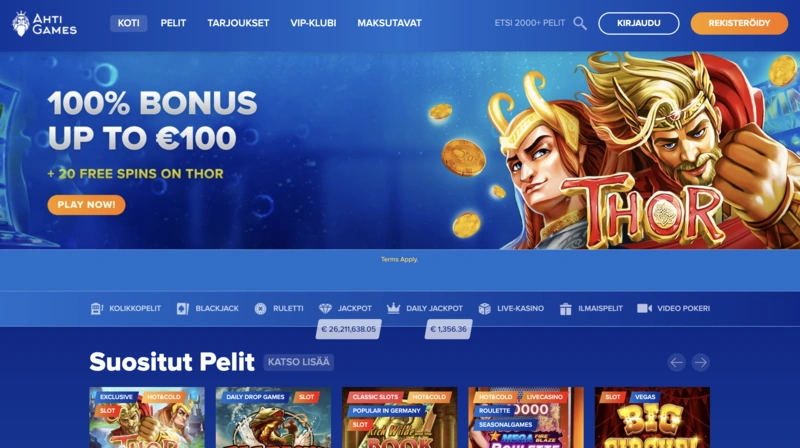Go to next popular games arrow

click(x=701, y=362)
